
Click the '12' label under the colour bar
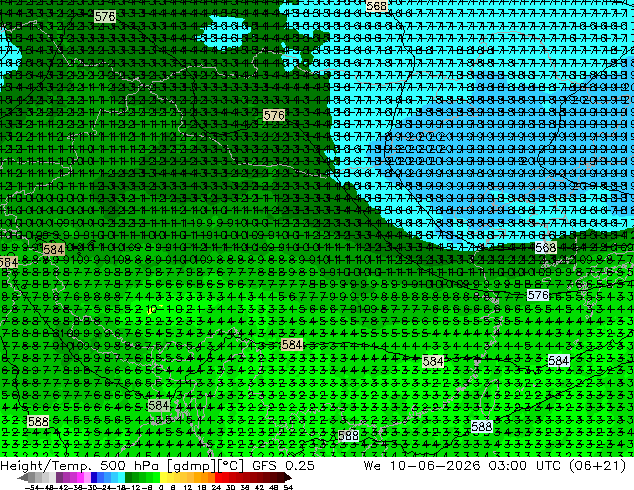(188, 487)
